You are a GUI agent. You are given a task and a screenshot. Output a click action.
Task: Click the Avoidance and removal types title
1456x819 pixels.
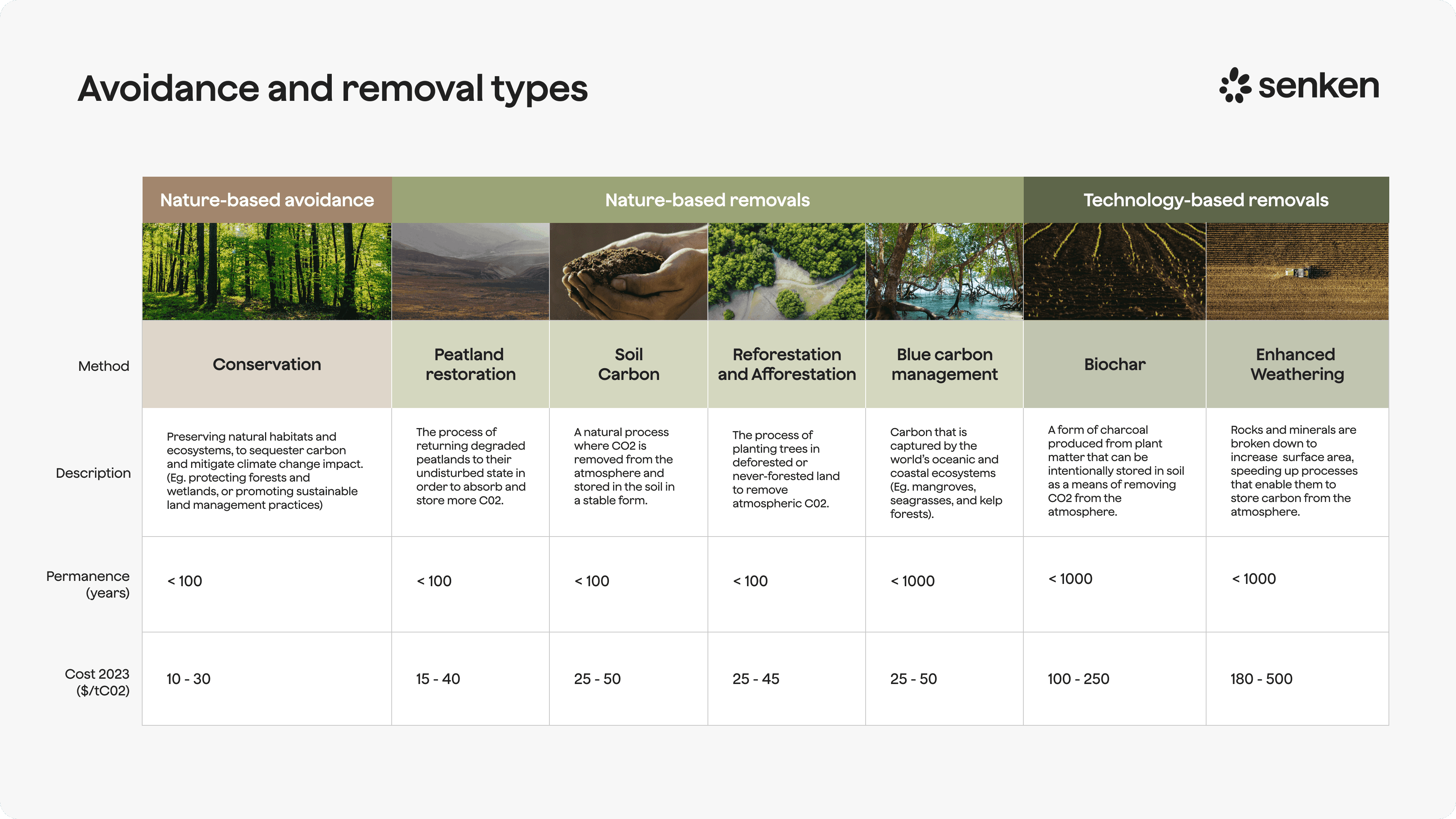(x=333, y=89)
